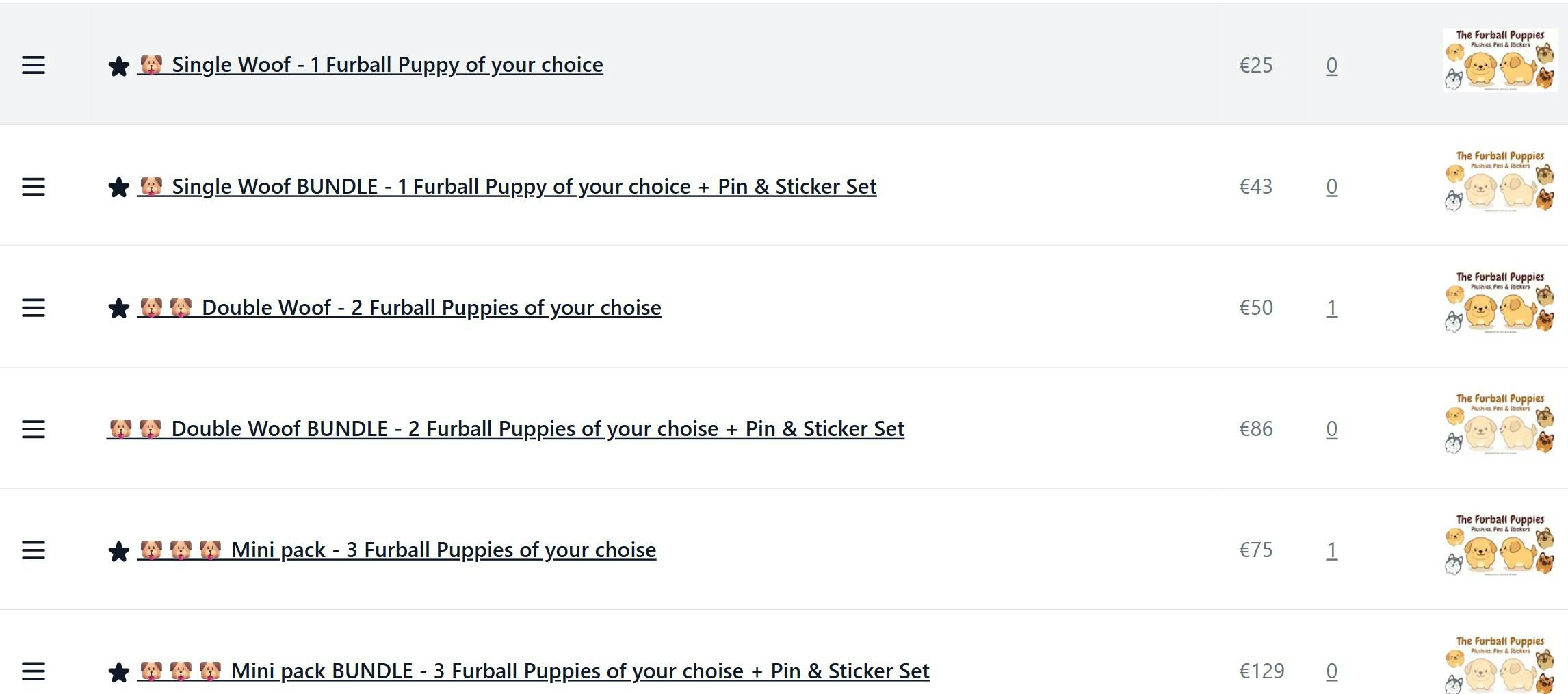1568x694 pixels.
Task: Click the reorder handle on the €43 Single Woof BUNDLE row
Action: (x=33, y=187)
